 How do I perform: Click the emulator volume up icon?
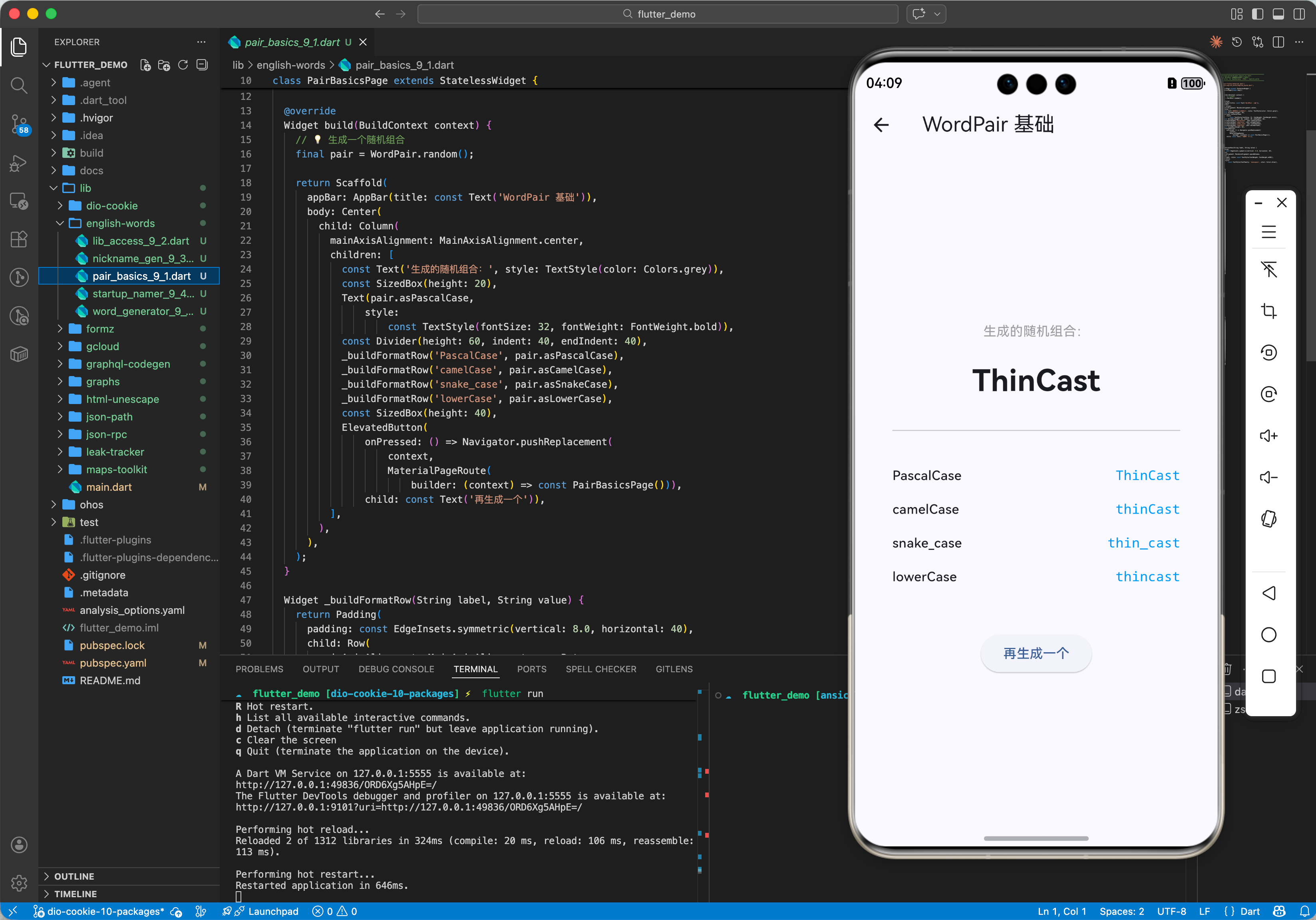pyautogui.click(x=1268, y=436)
